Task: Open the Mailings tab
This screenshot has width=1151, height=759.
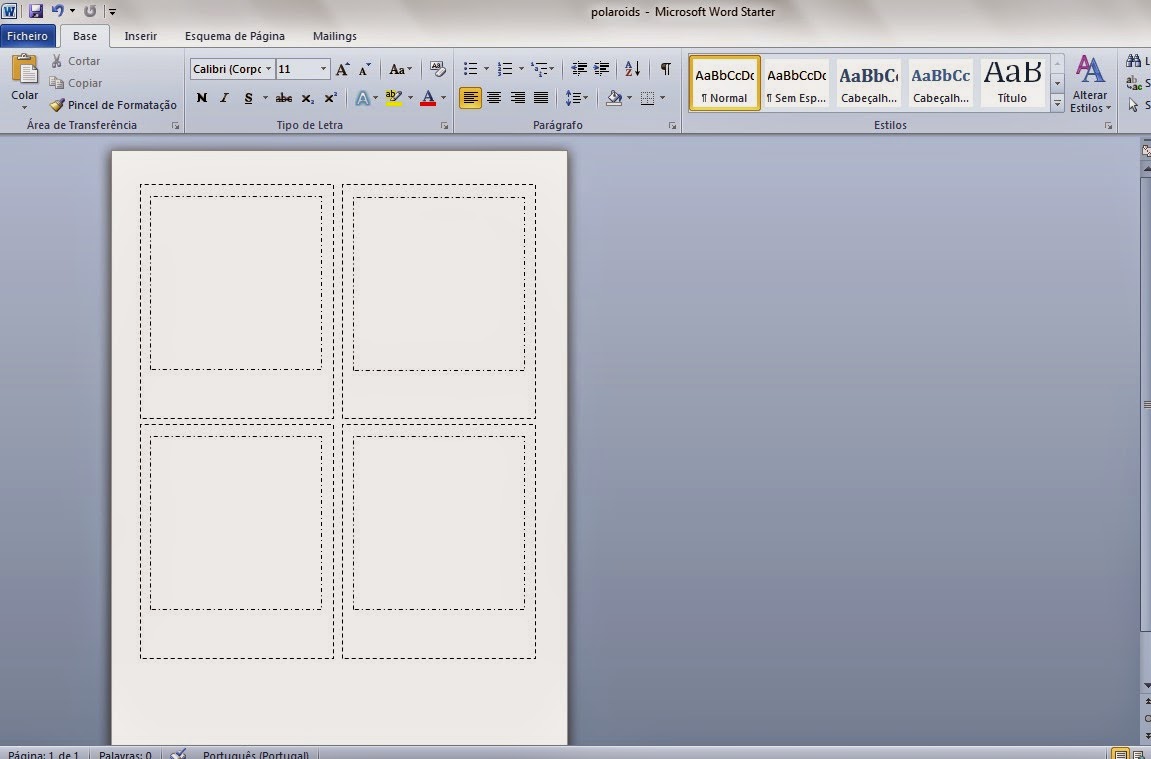Action: 335,36
